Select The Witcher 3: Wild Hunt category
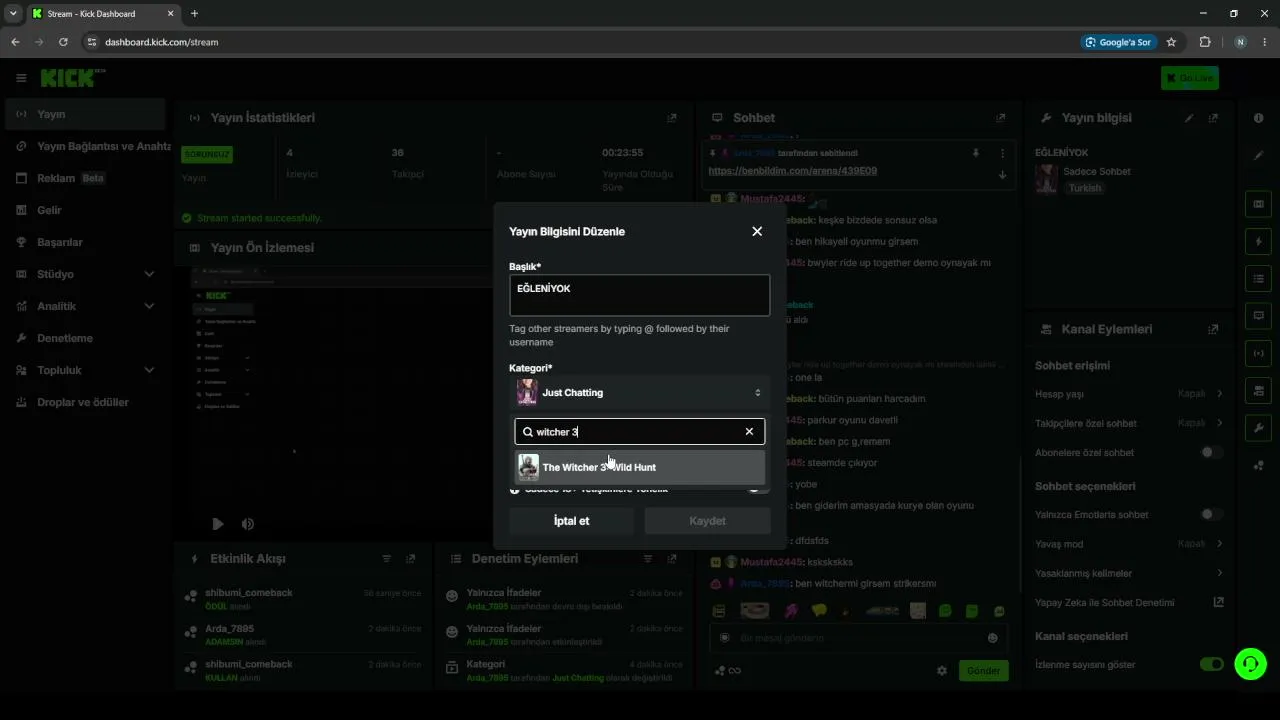Image resolution: width=1280 pixels, height=720 pixels. 640,467
